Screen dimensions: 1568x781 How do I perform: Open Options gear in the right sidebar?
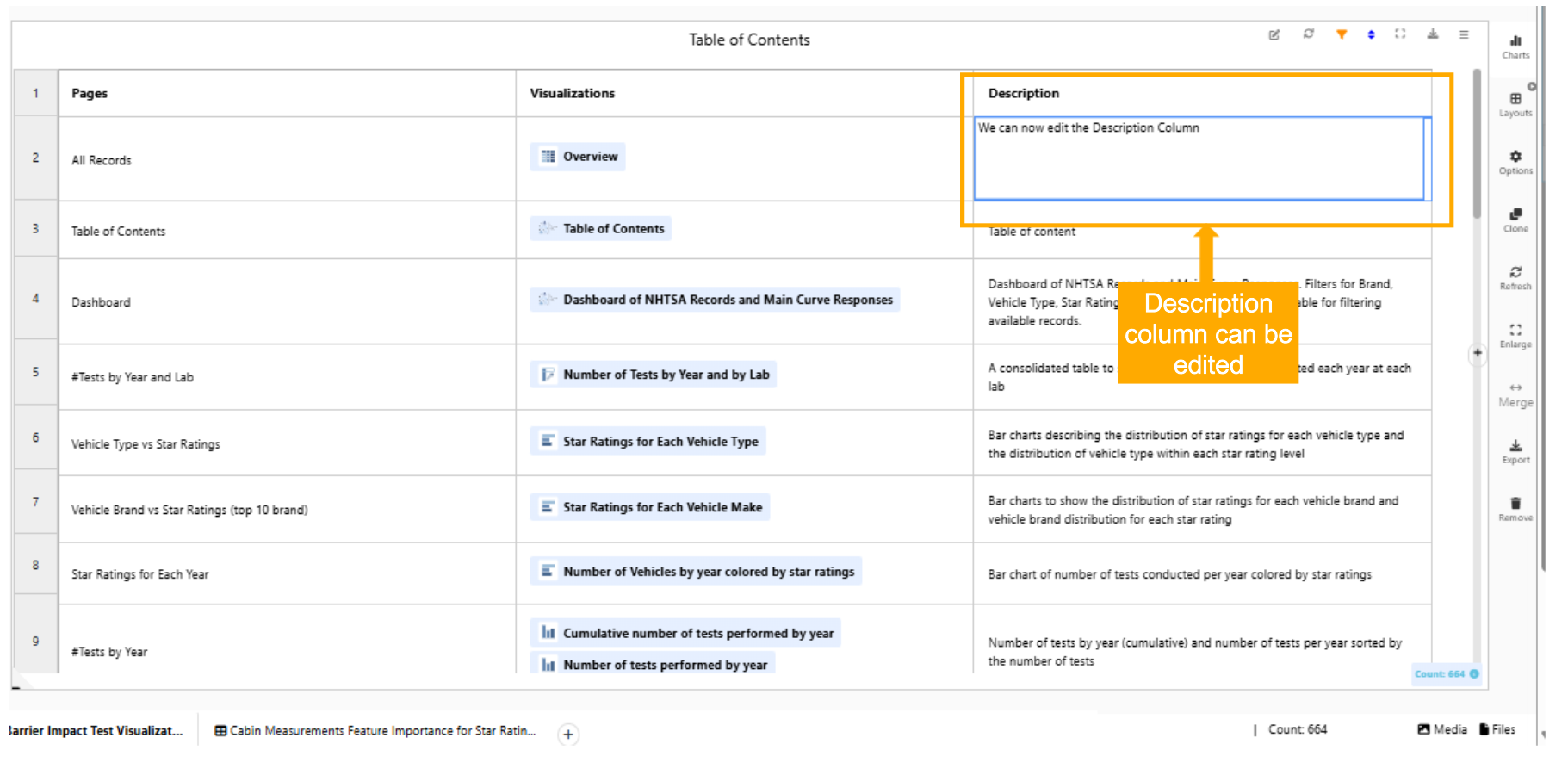click(x=1515, y=162)
